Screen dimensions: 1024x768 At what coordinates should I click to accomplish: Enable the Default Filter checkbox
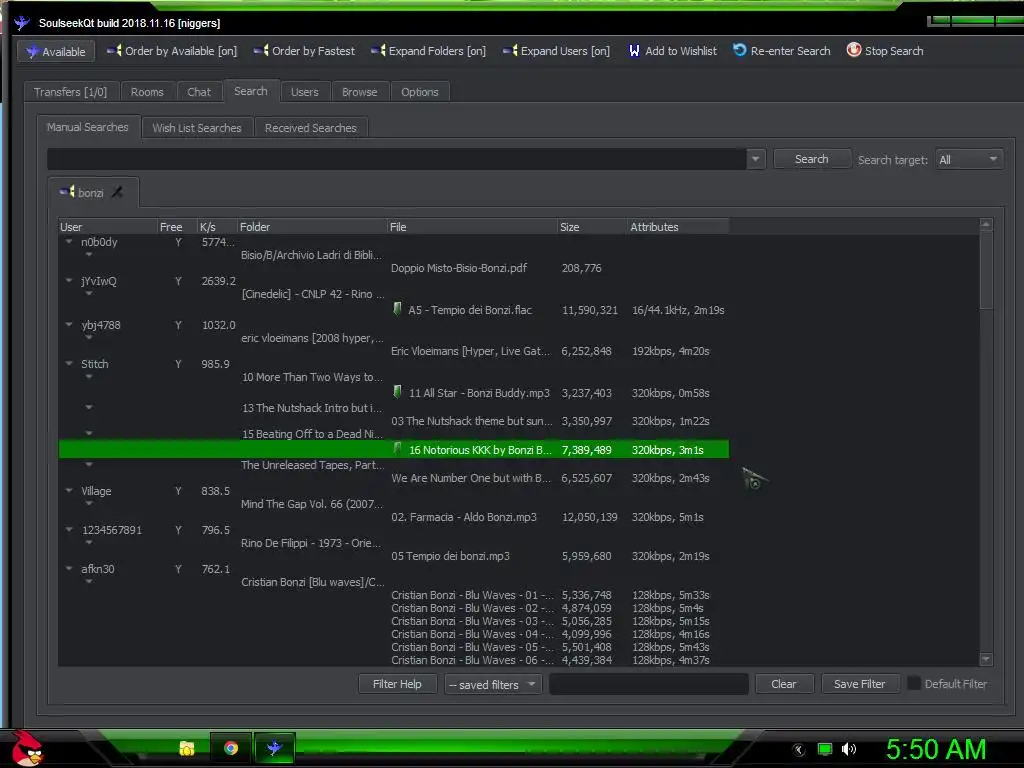[914, 683]
